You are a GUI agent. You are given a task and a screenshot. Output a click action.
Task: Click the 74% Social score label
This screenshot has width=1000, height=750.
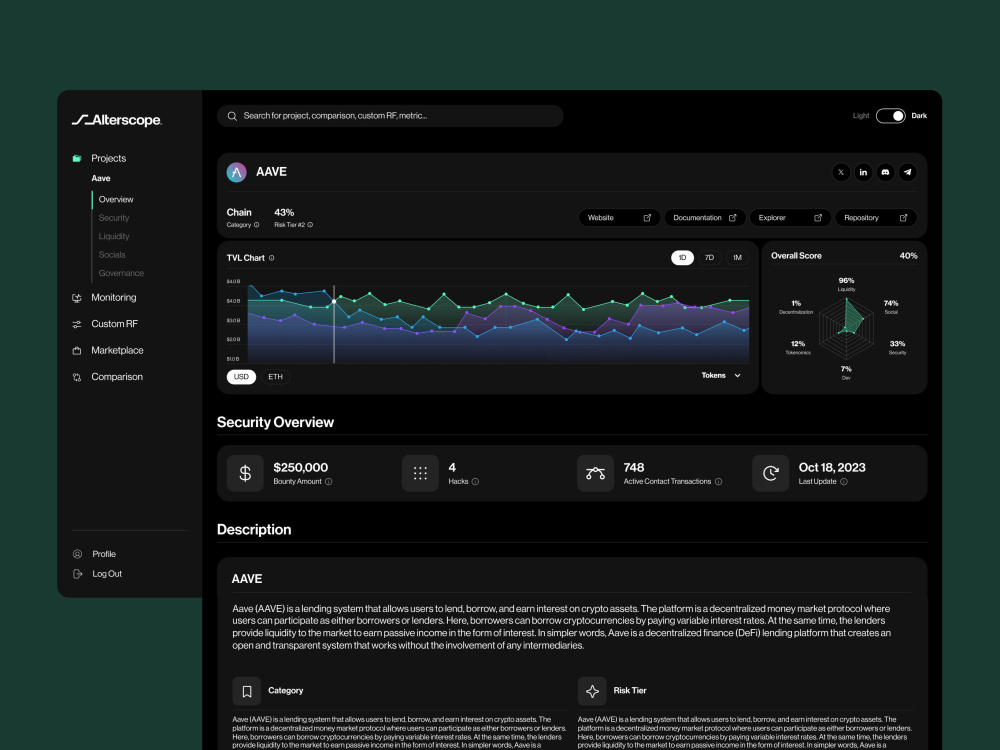(891, 304)
